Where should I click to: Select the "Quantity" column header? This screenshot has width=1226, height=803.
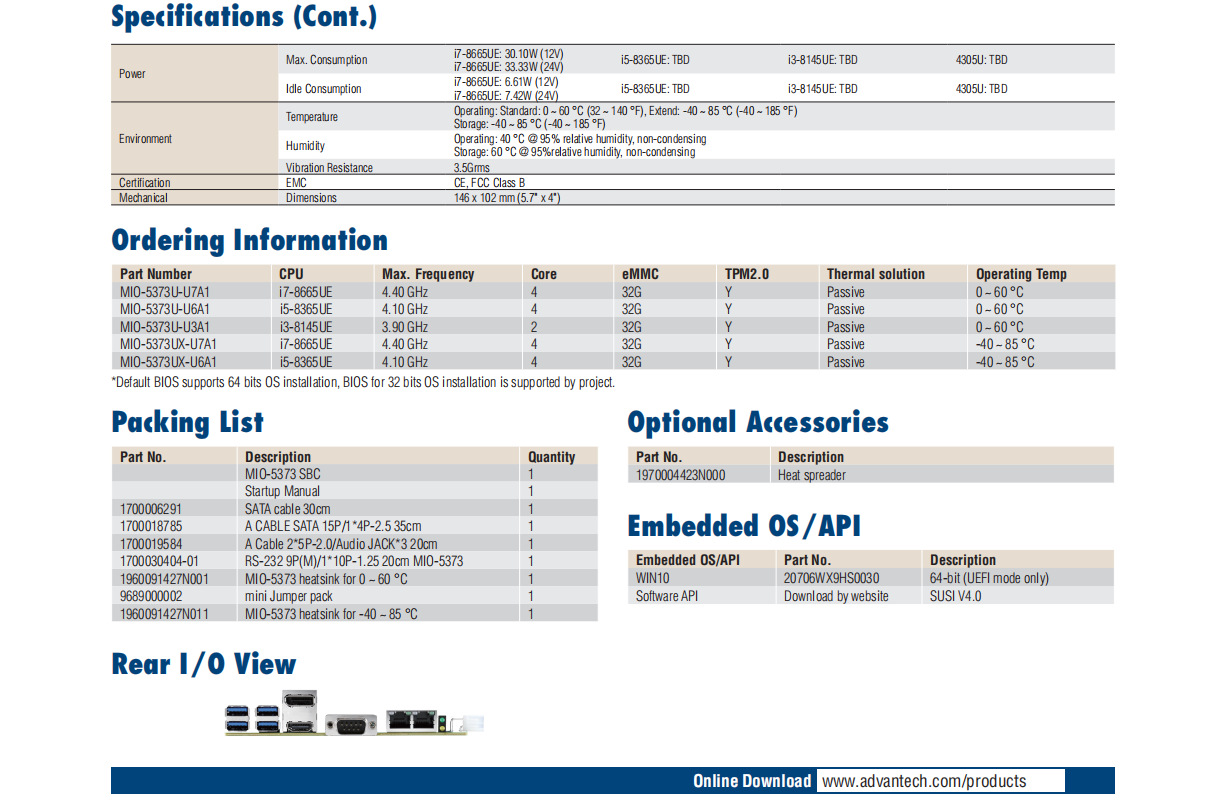(552, 457)
